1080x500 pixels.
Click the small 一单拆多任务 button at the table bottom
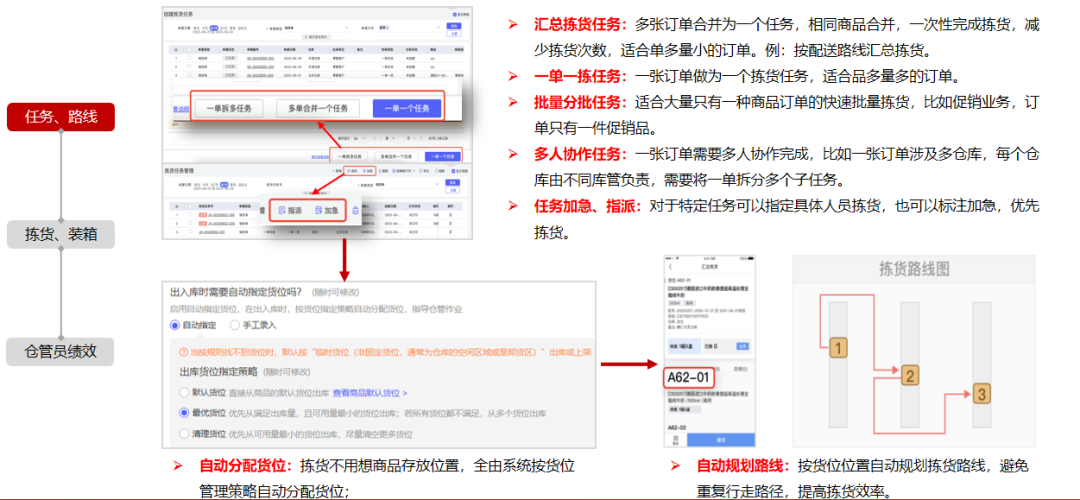pyautogui.click(x=350, y=156)
